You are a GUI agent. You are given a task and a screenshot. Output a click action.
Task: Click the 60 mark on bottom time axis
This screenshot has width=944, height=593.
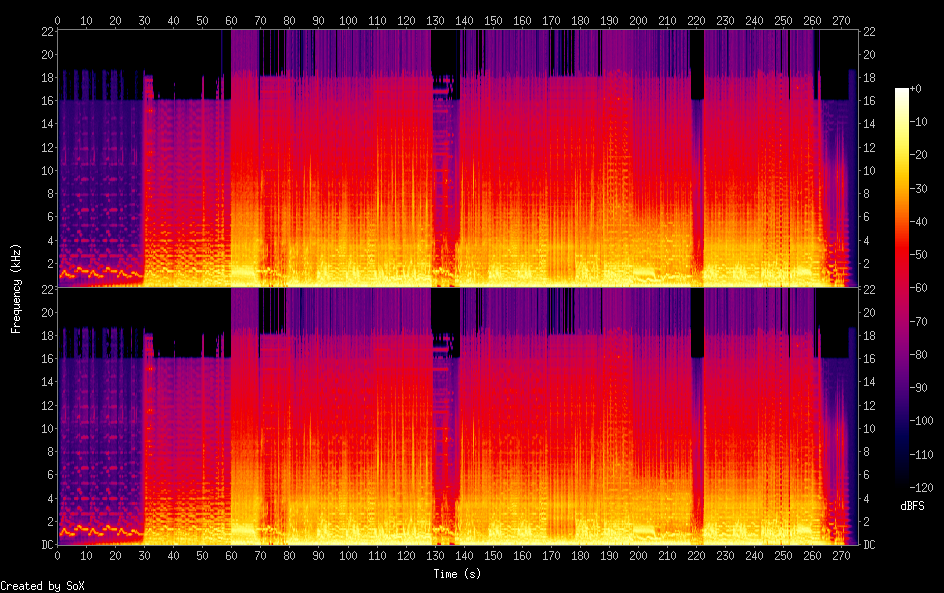[231, 555]
